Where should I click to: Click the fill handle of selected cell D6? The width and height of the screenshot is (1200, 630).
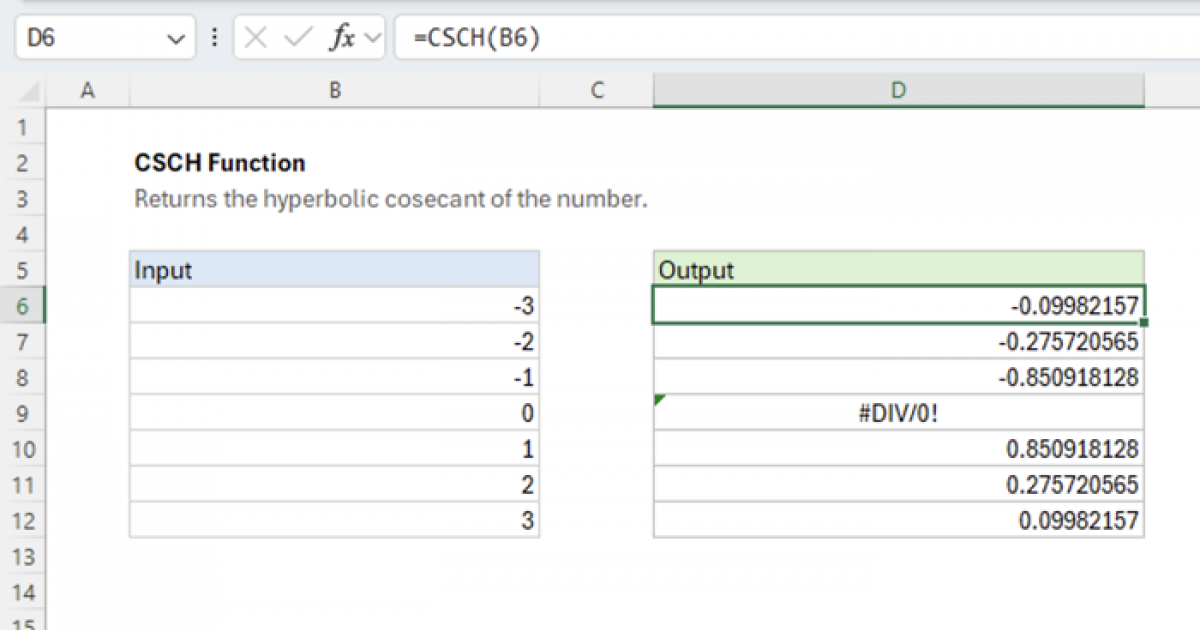(x=1142, y=320)
